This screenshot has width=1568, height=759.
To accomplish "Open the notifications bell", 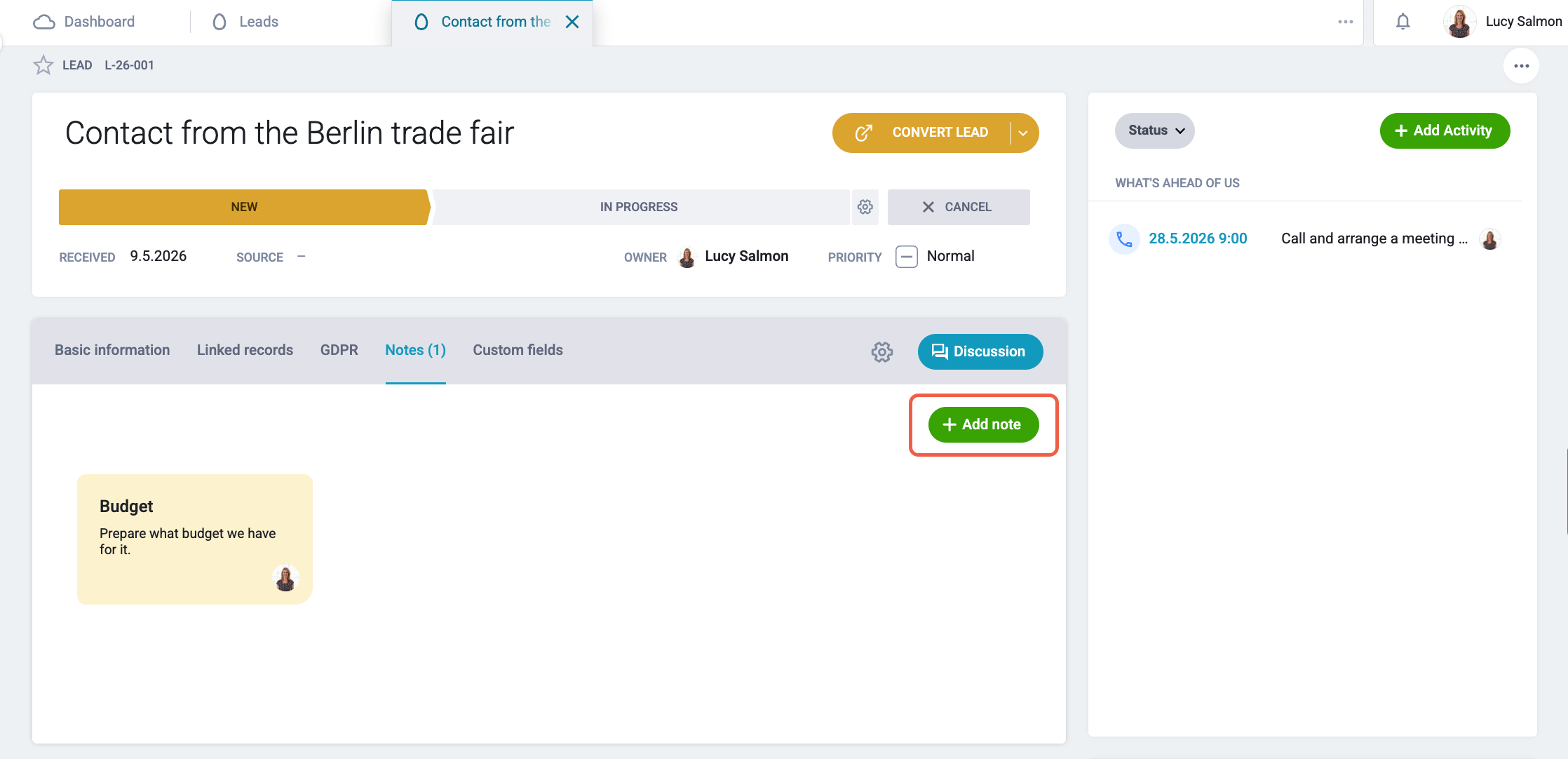I will (1403, 22).
